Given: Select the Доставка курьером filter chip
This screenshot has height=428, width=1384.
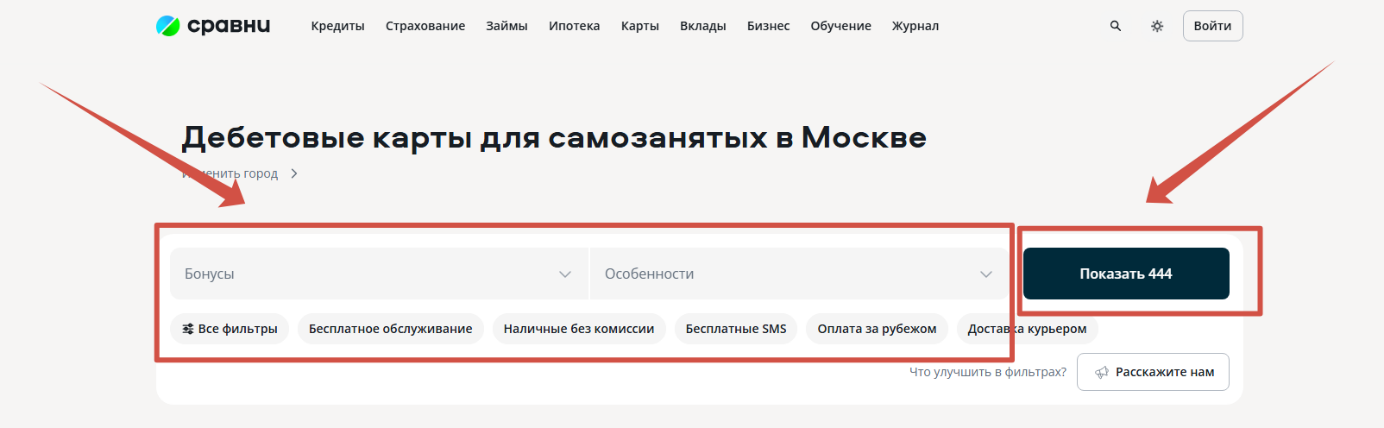Looking at the screenshot, I should click(x=1027, y=328).
